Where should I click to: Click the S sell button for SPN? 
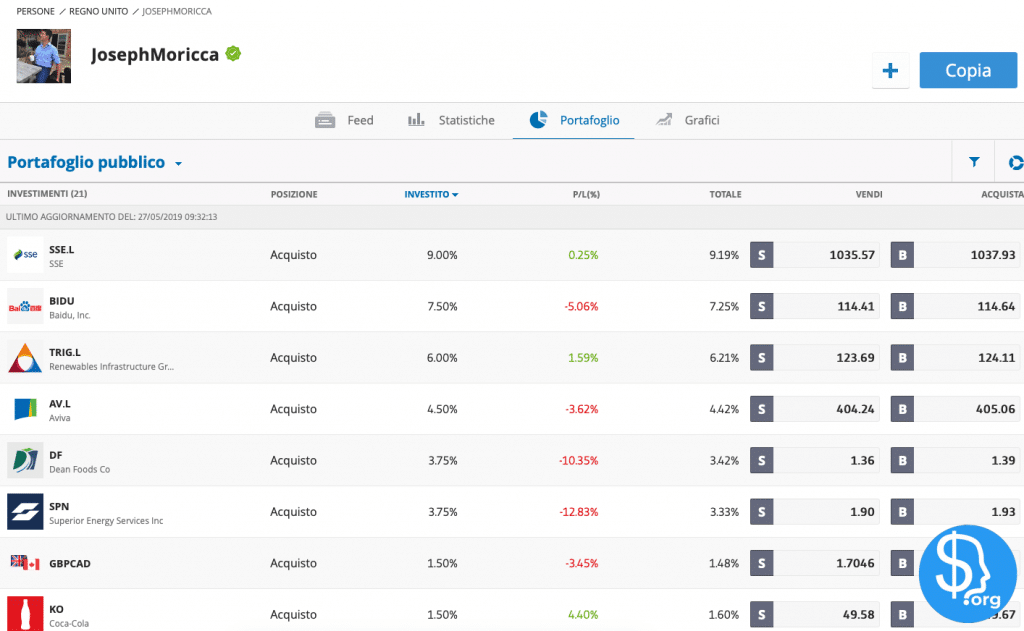(761, 511)
